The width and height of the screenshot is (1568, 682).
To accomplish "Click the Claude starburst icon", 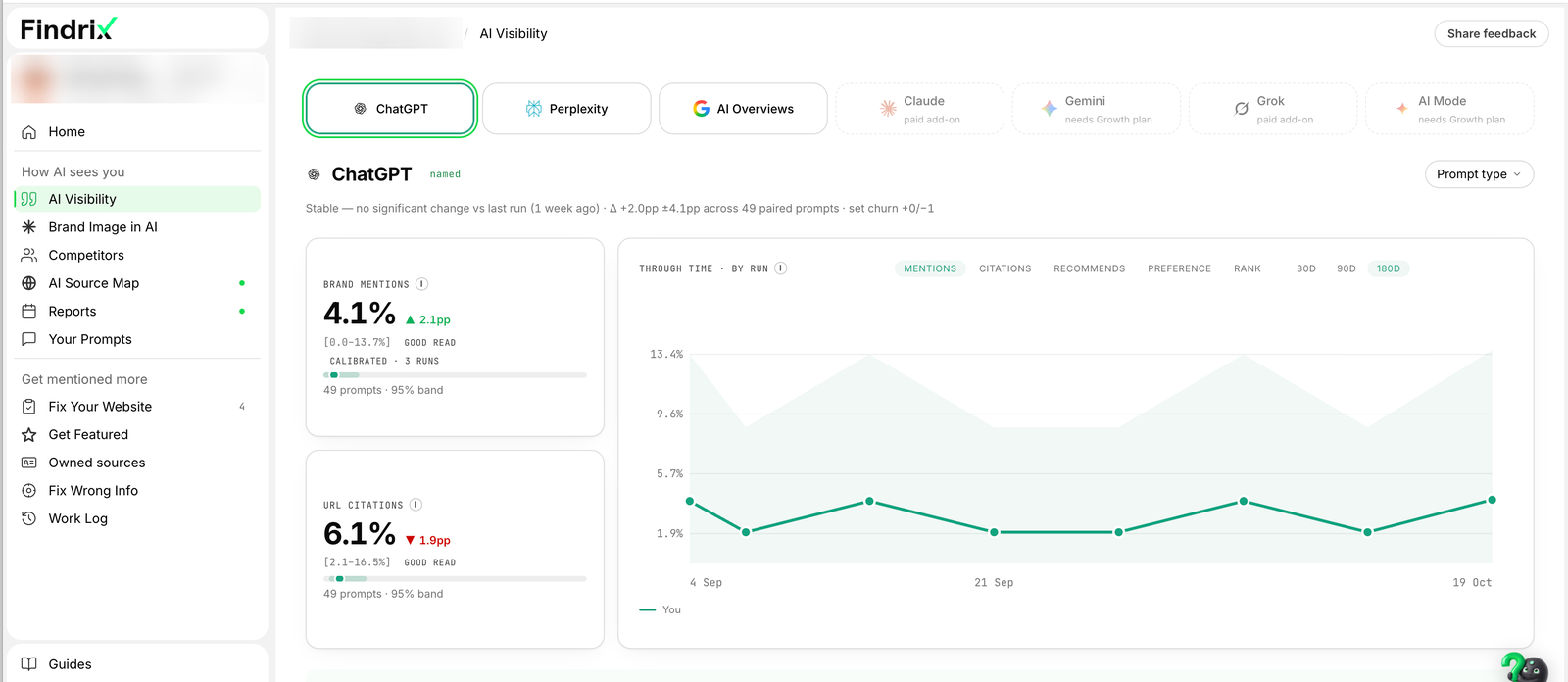I will pyautogui.click(x=888, y=109).
